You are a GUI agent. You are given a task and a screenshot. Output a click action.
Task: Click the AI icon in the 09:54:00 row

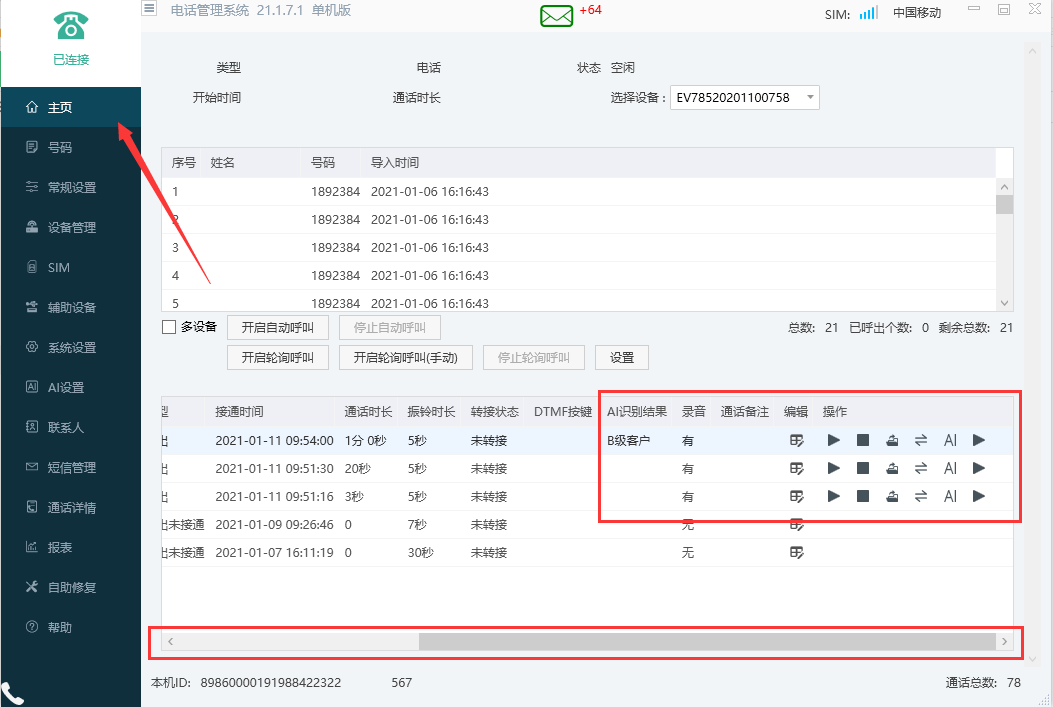pyautogui.click(x=950, y=440)
